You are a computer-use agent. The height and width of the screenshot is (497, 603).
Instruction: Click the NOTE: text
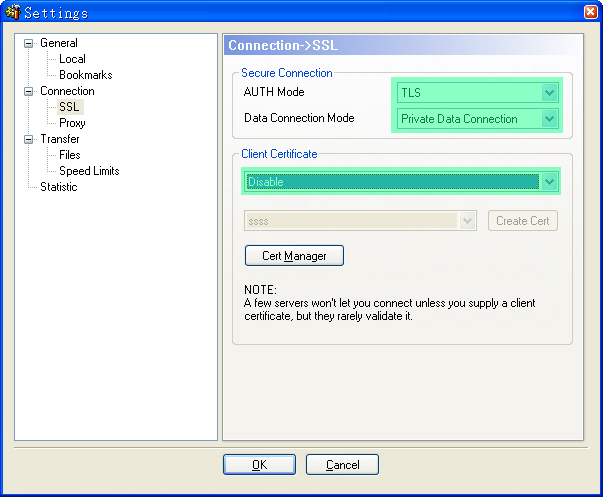pyautogui.click(x=260, y=290)
